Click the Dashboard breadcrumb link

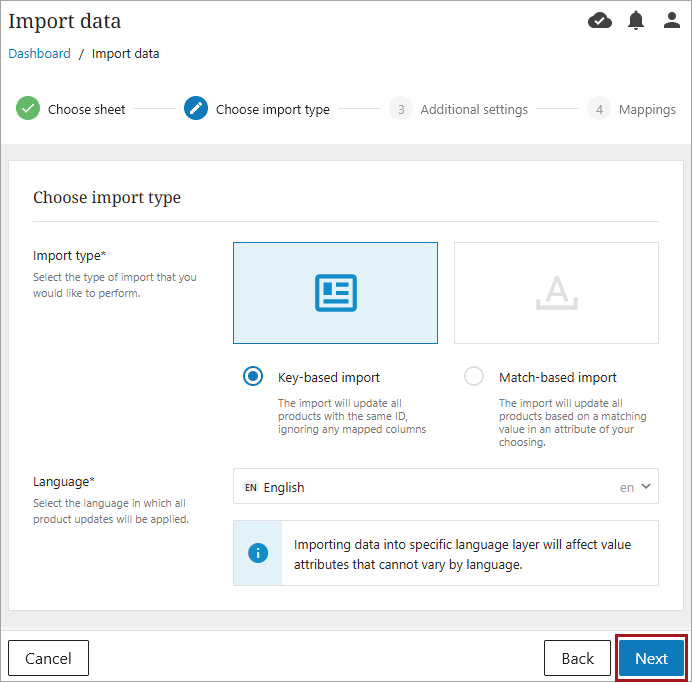pos(40,54)
